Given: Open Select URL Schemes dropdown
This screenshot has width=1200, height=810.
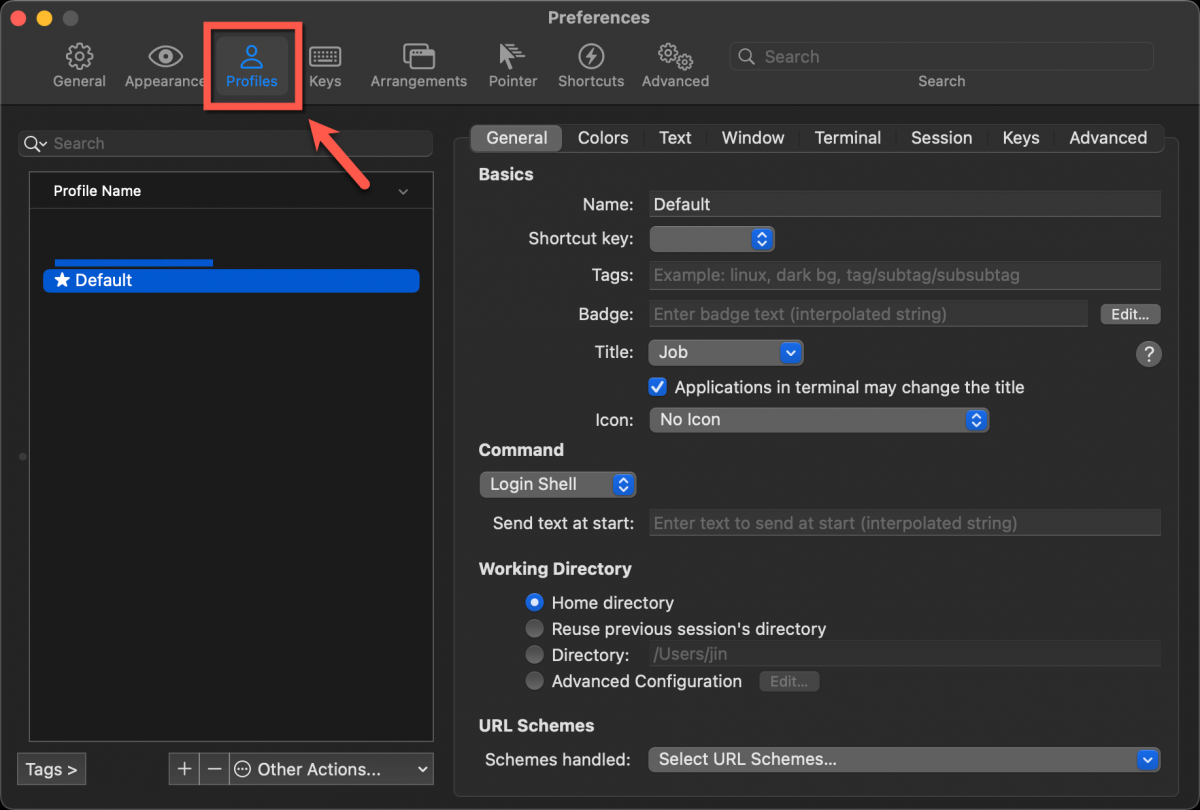Looking at the screenshot, I should (x=904, y=759).
